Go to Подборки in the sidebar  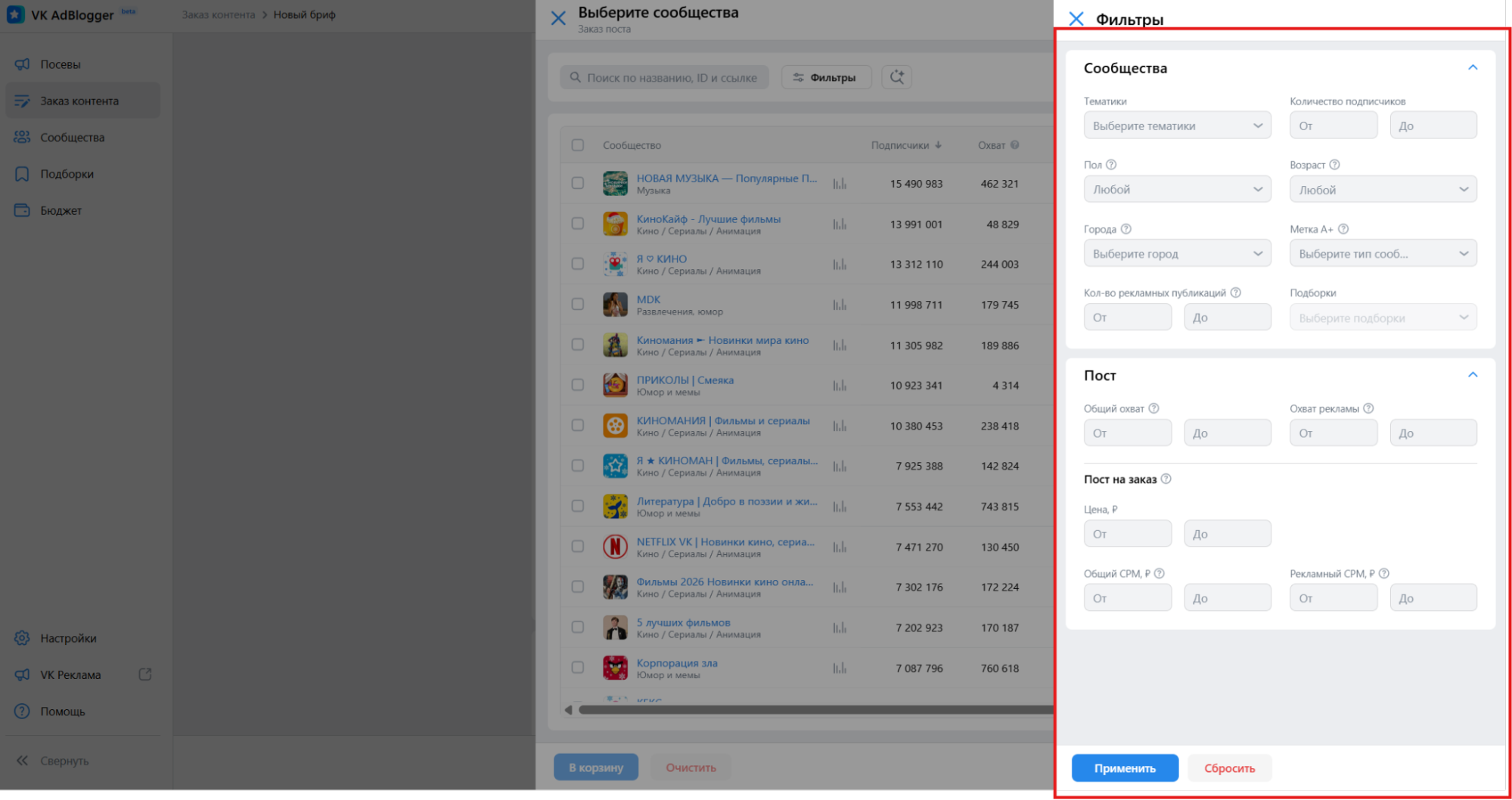click(67, 174)
